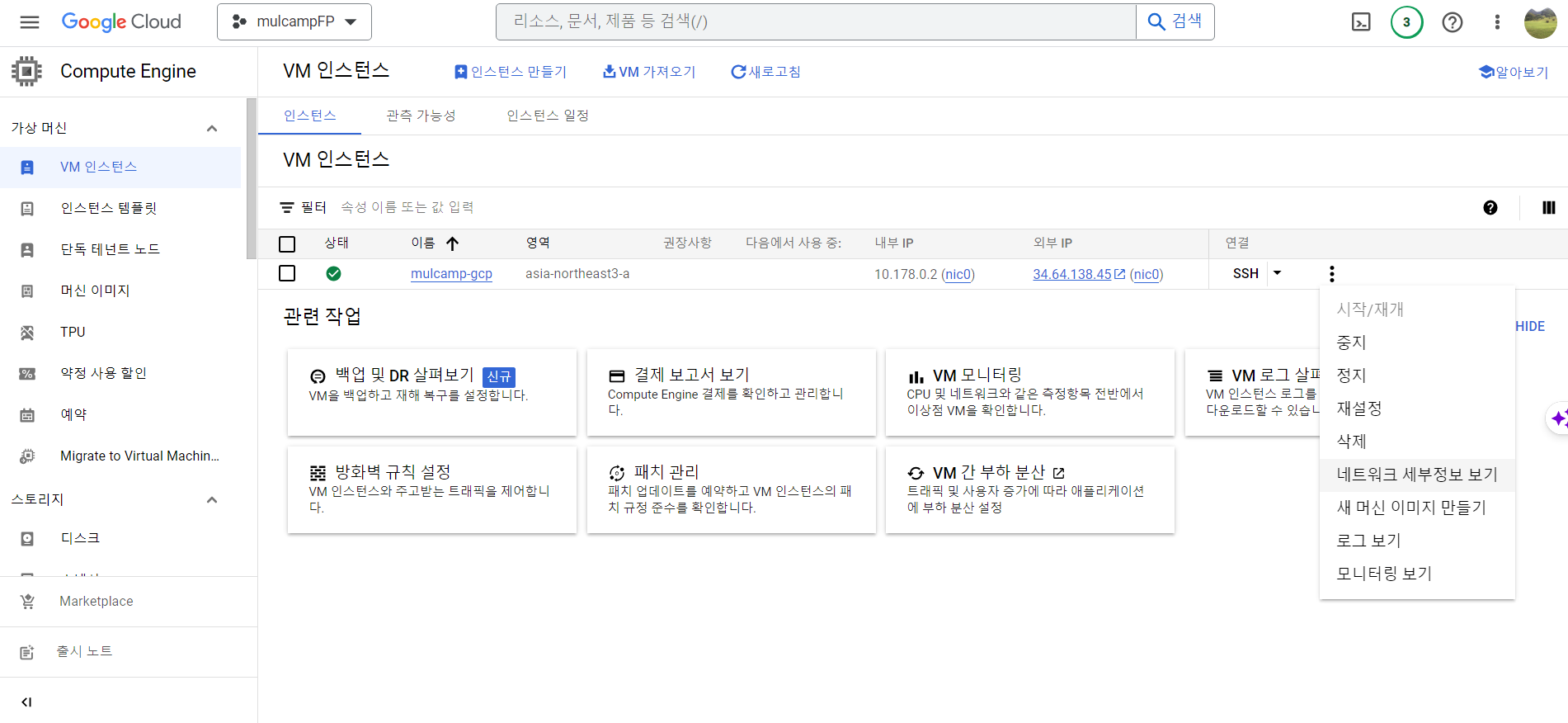The image size is (1568, 723).
Task: Open the mulcamp-gcp row more actions dots
Action: tap(1331, 274)
